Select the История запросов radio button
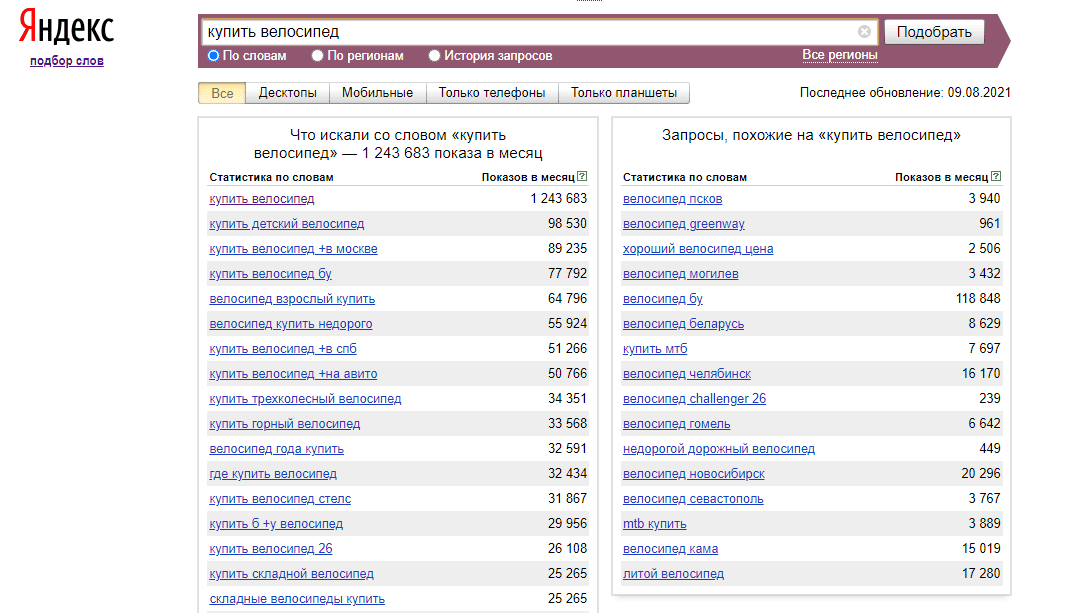 [434, 56]
